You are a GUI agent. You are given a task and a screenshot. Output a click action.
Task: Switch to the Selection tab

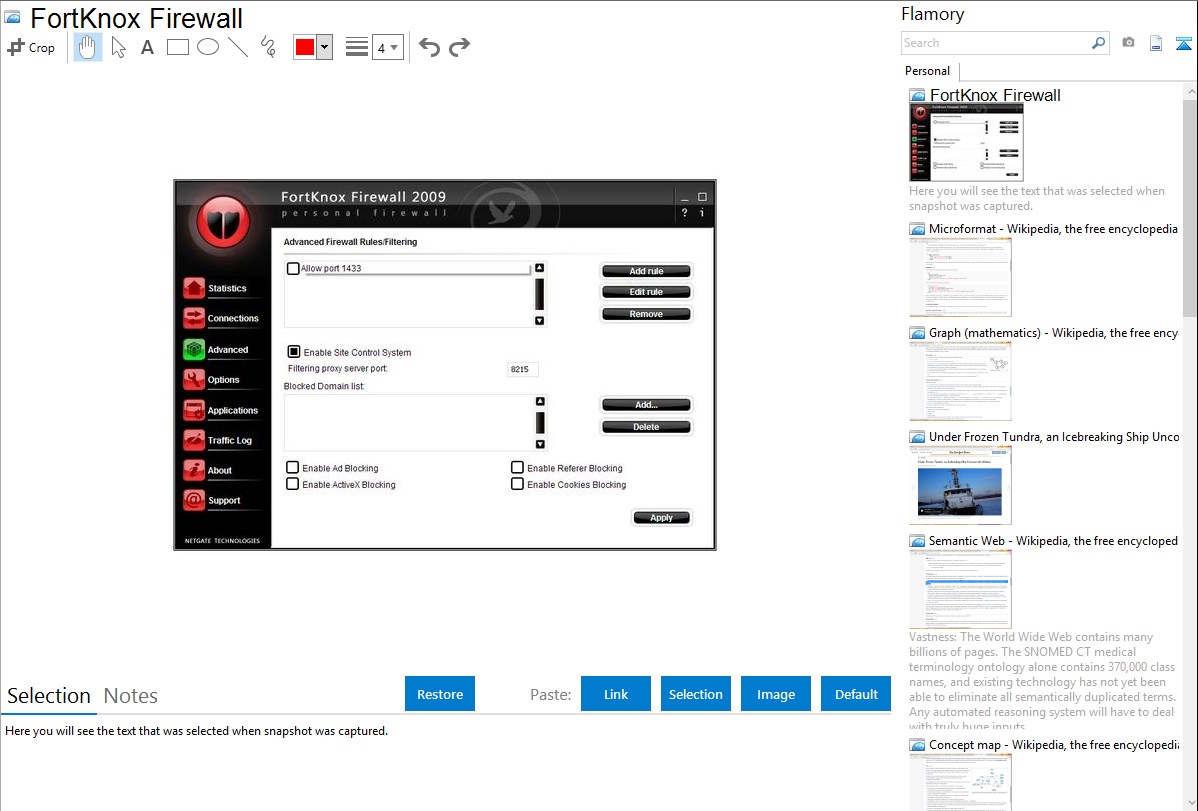[49, 696]
